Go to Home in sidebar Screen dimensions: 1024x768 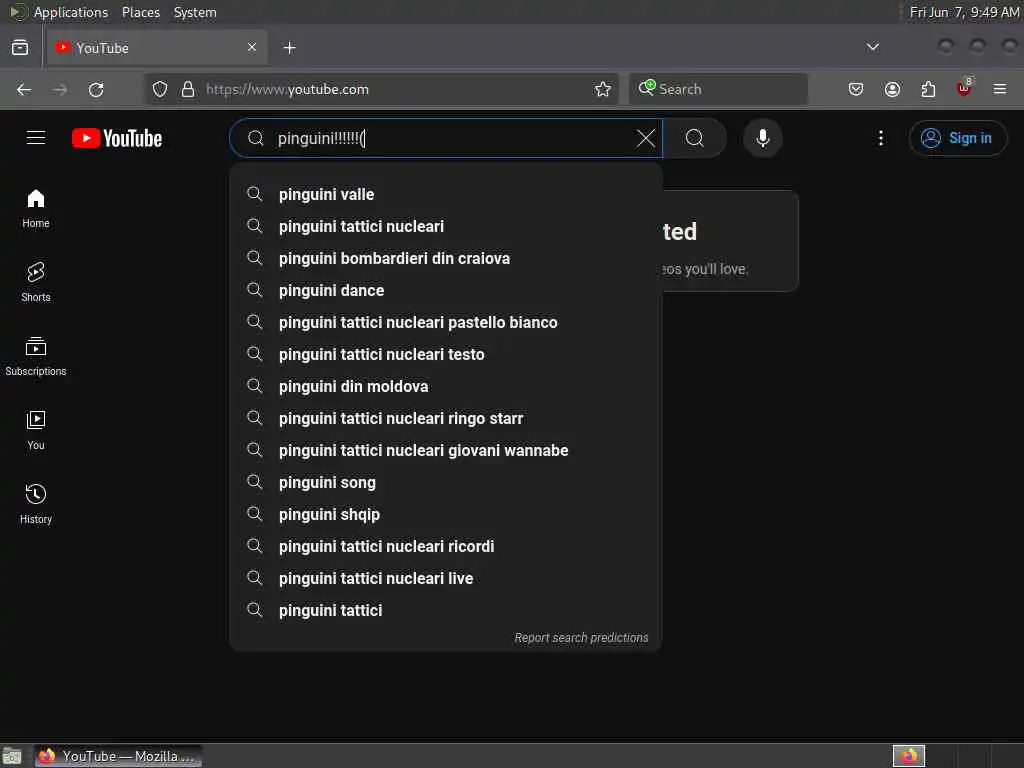[36, 209]
